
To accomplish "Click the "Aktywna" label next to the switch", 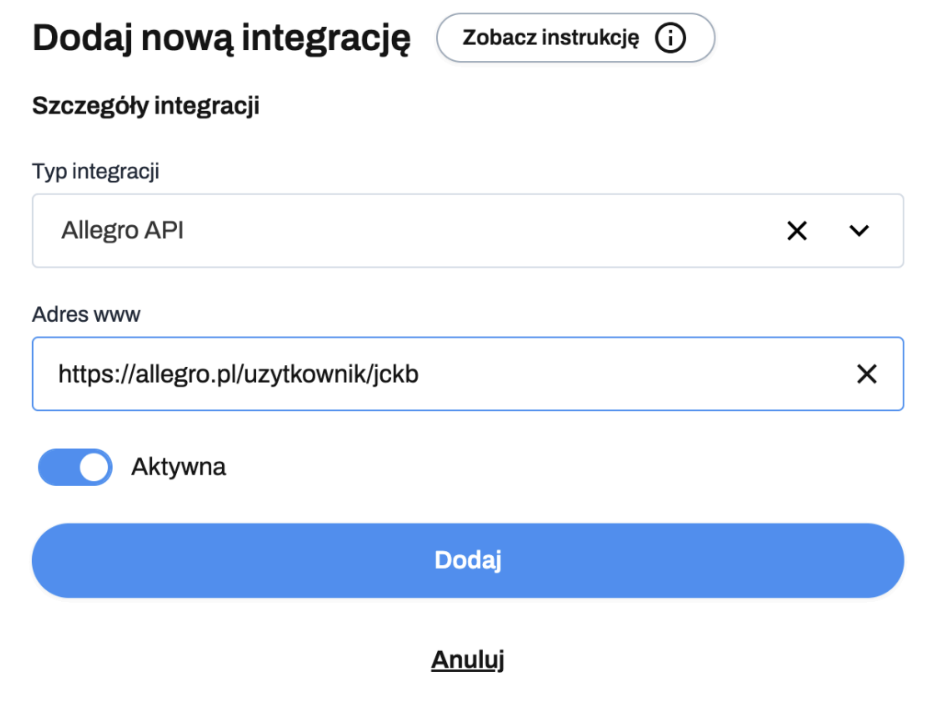I will coord(178,467).
